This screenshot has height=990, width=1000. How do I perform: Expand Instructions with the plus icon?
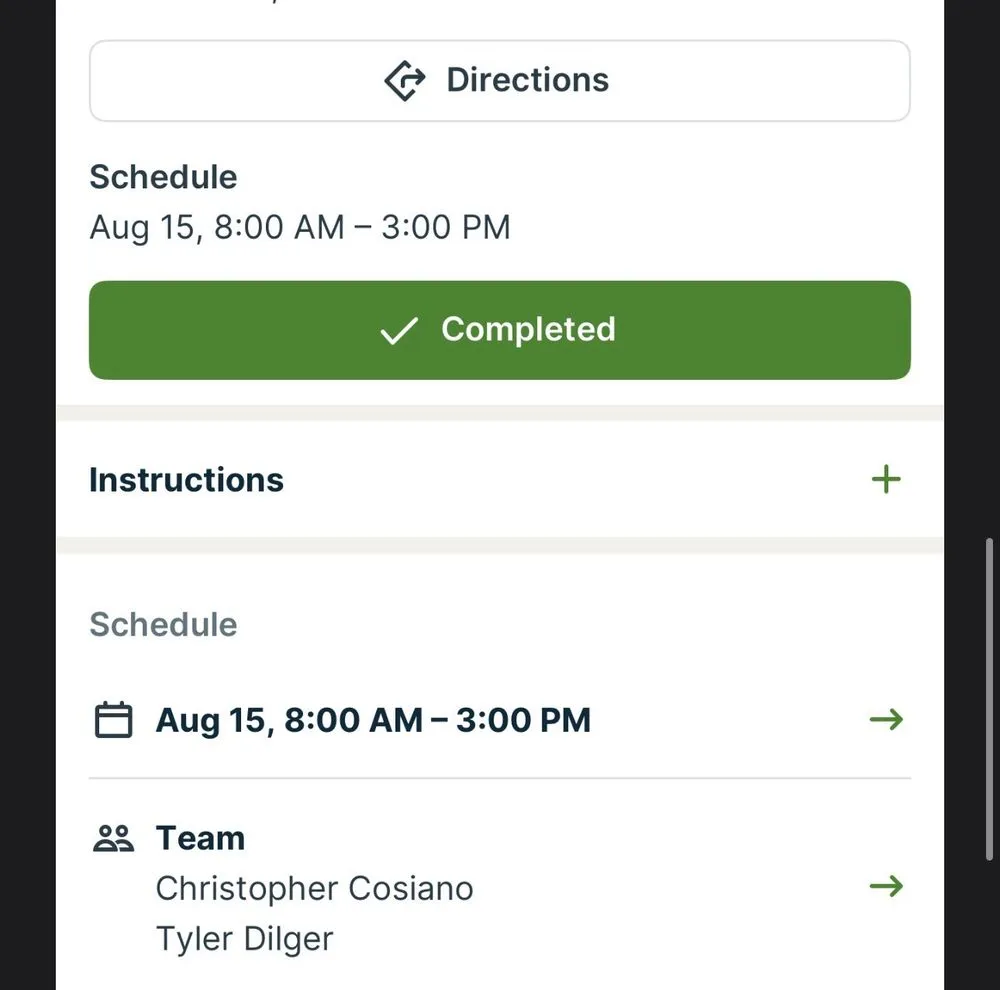(886, 480)
